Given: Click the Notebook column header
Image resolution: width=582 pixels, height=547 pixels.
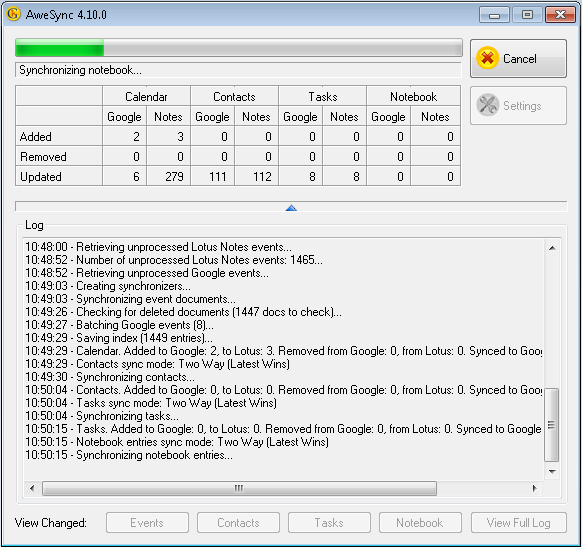Looking at the screenshot, I should point(413,96).
